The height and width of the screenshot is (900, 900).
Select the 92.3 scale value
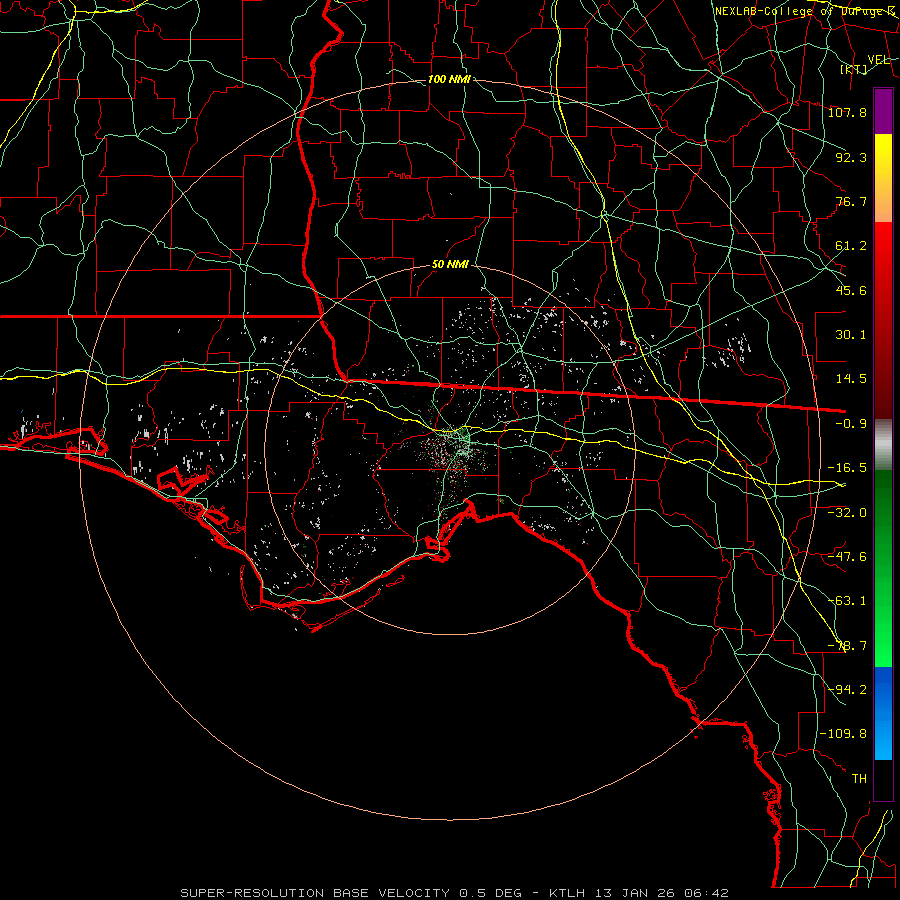(851, 157)
